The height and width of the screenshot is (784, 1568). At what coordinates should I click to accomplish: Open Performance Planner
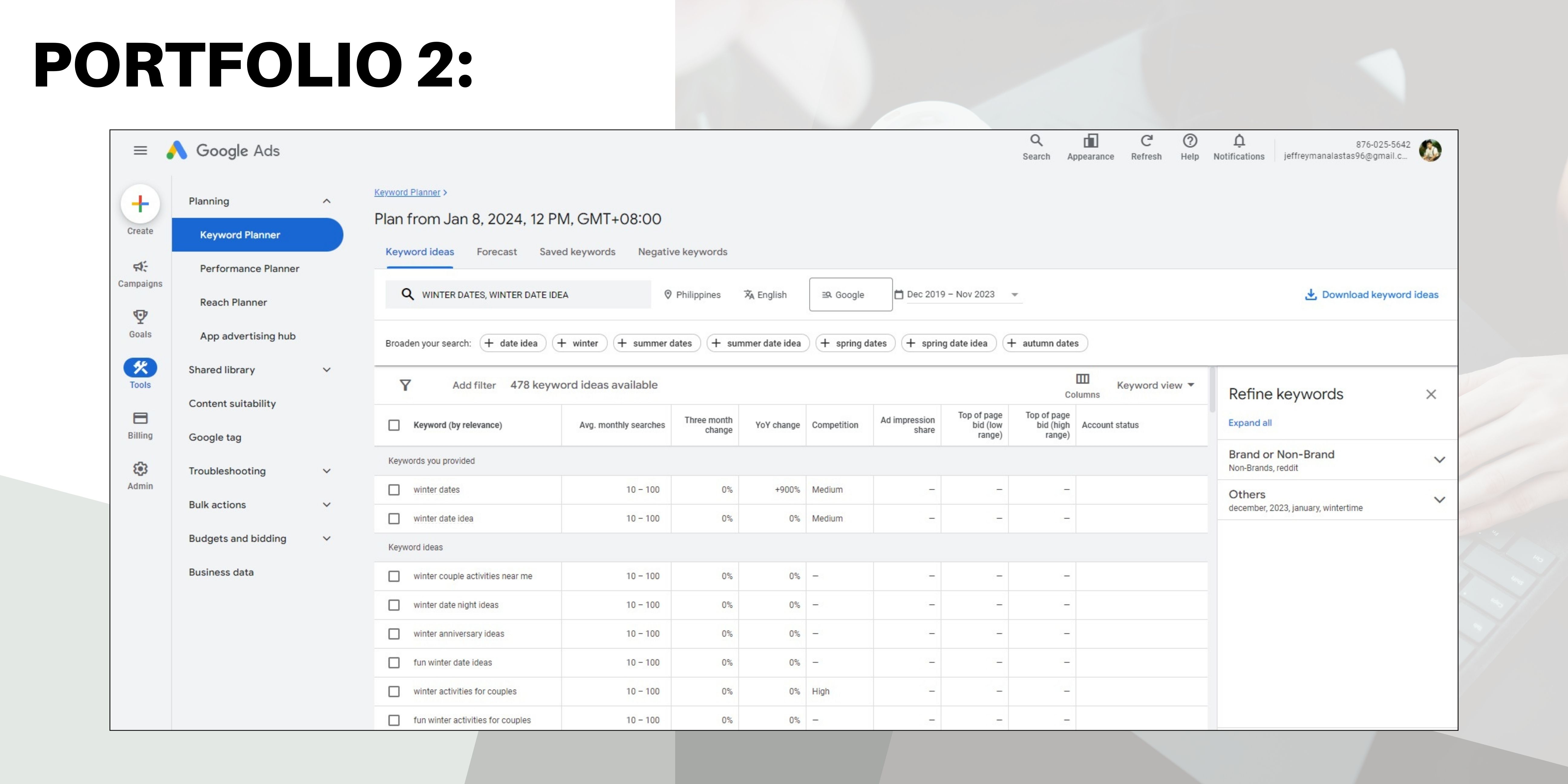point(250,268)
